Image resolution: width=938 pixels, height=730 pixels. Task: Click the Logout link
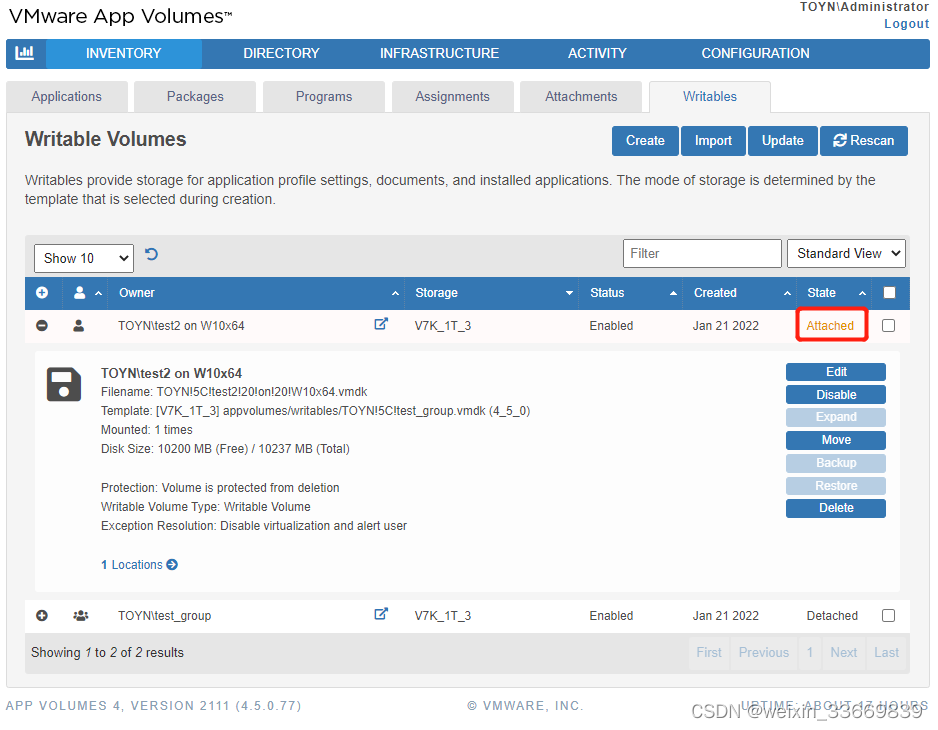[906, 24]
